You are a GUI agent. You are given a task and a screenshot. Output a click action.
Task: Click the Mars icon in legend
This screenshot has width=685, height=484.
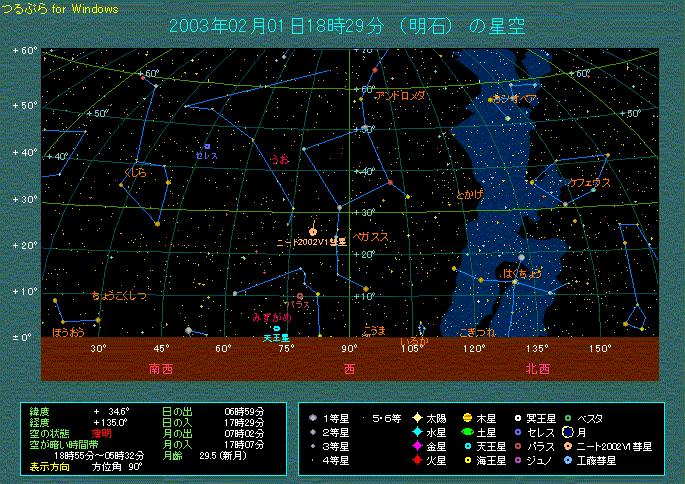pyautogui.click(x=416, y=460)
